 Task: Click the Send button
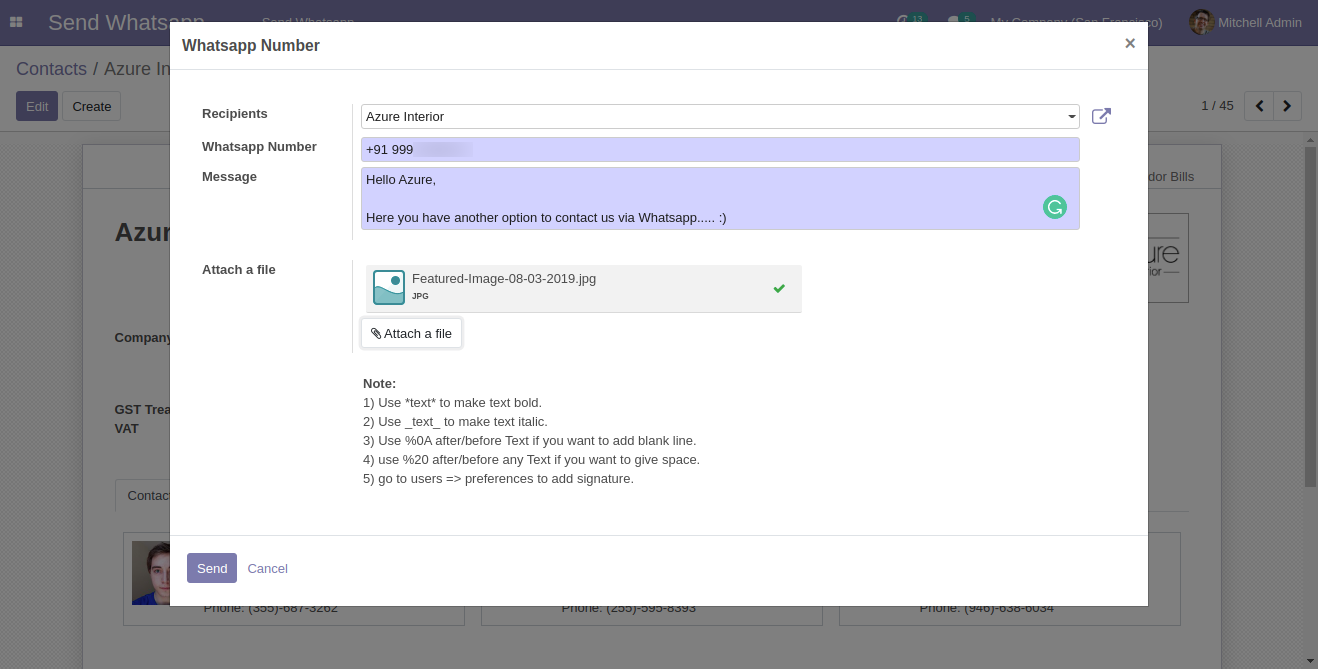212,568
